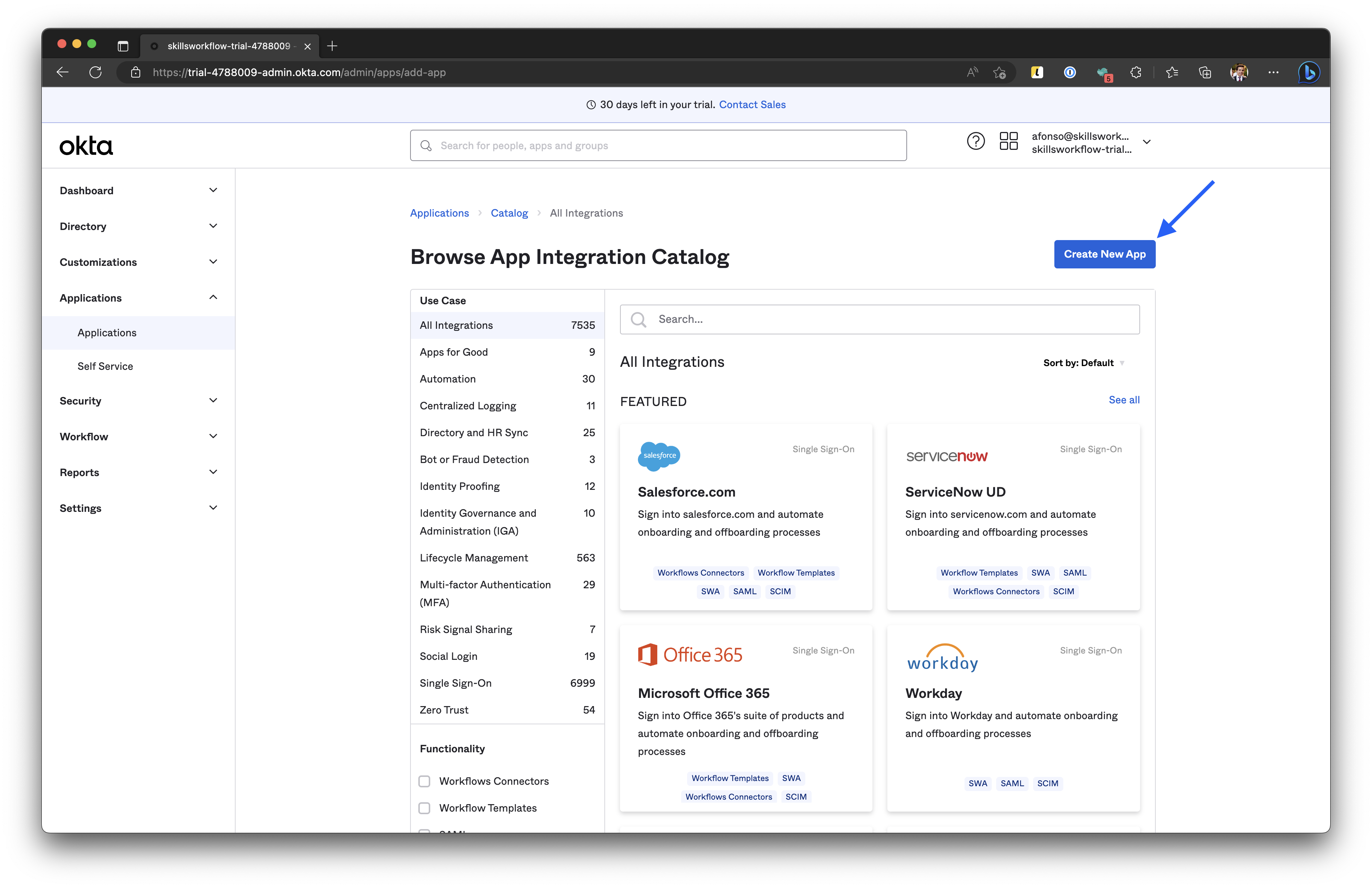Open a new browser tab
This screenshot has height=888, width=1372.
(x=332, y=45)
